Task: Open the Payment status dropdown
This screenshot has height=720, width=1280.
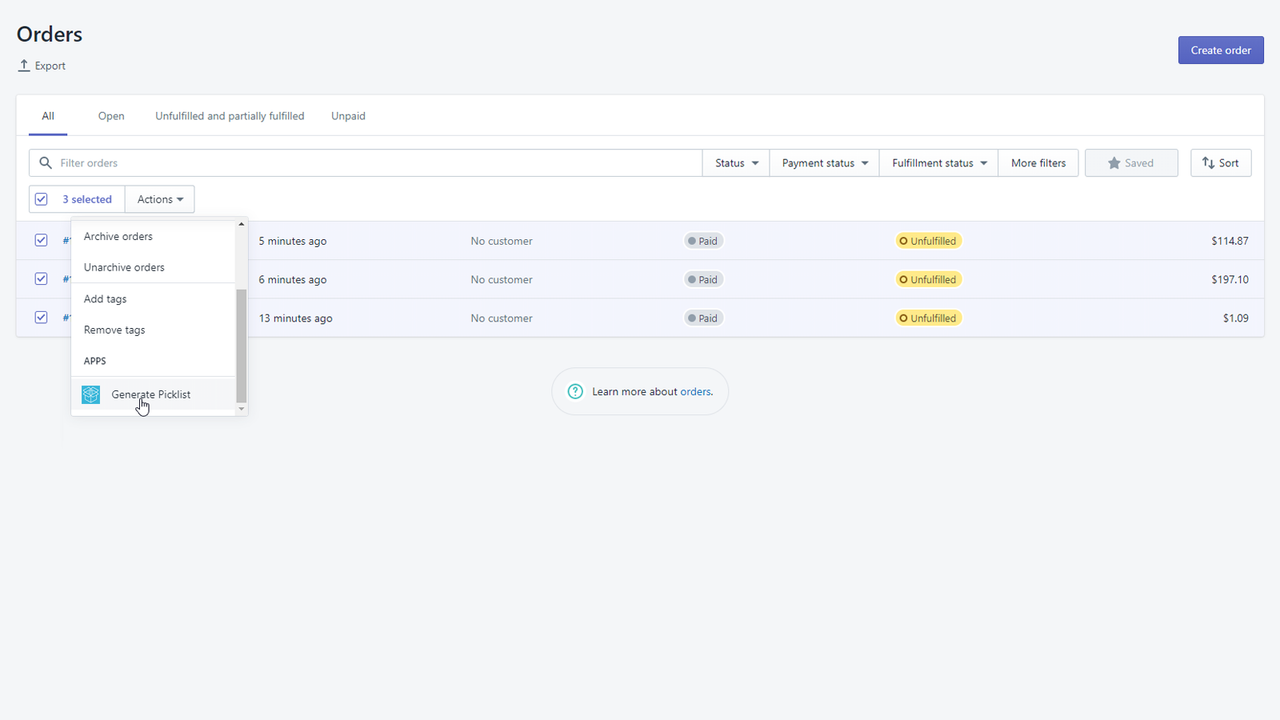Action: pyautogui.click(x=823, y=162)
